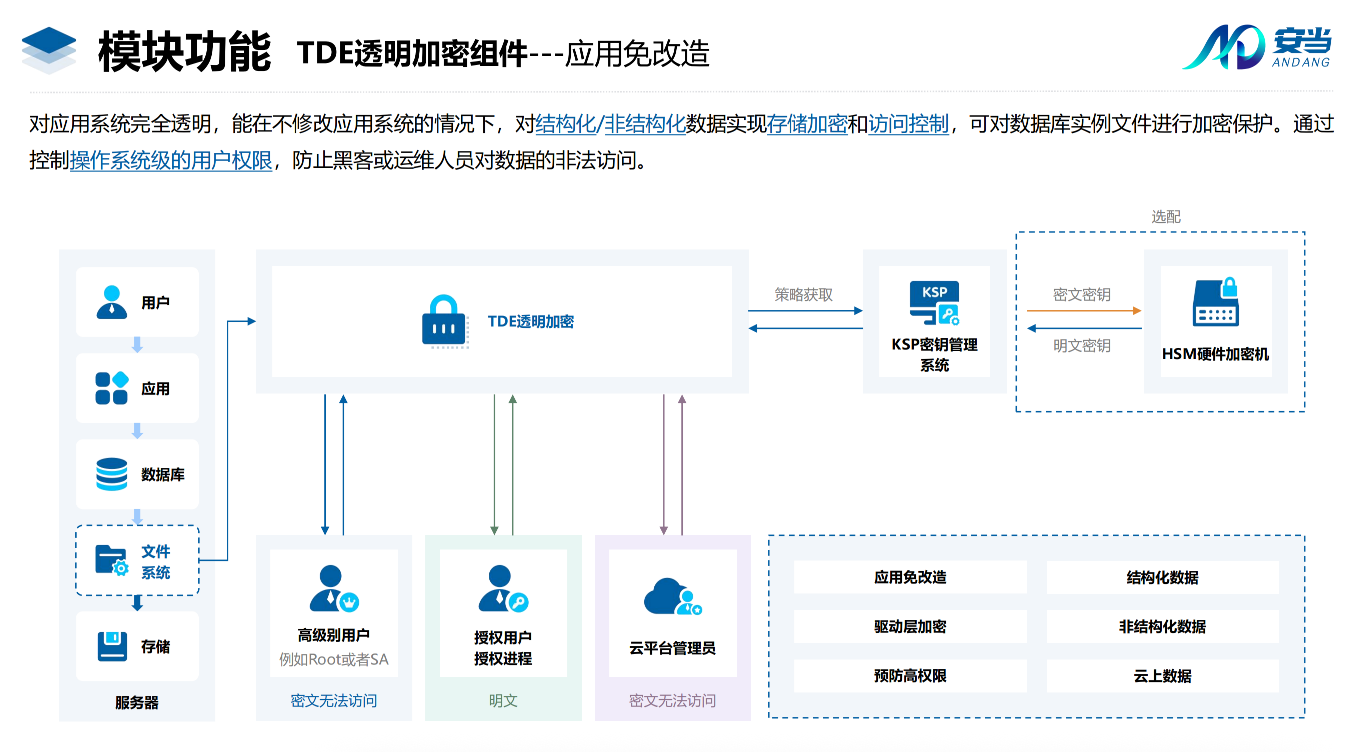Open the 操作系统级的用户权限 link
This screenshot has height=752, width=1355.
point(171,161)
